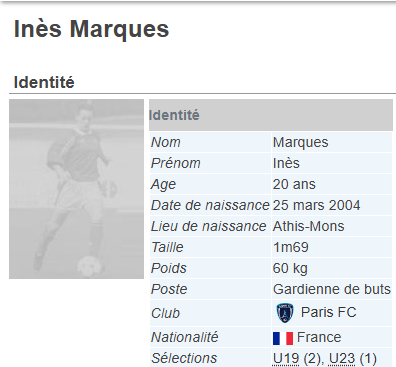Click the Athis-Mons birthplace value

(309, 226)
